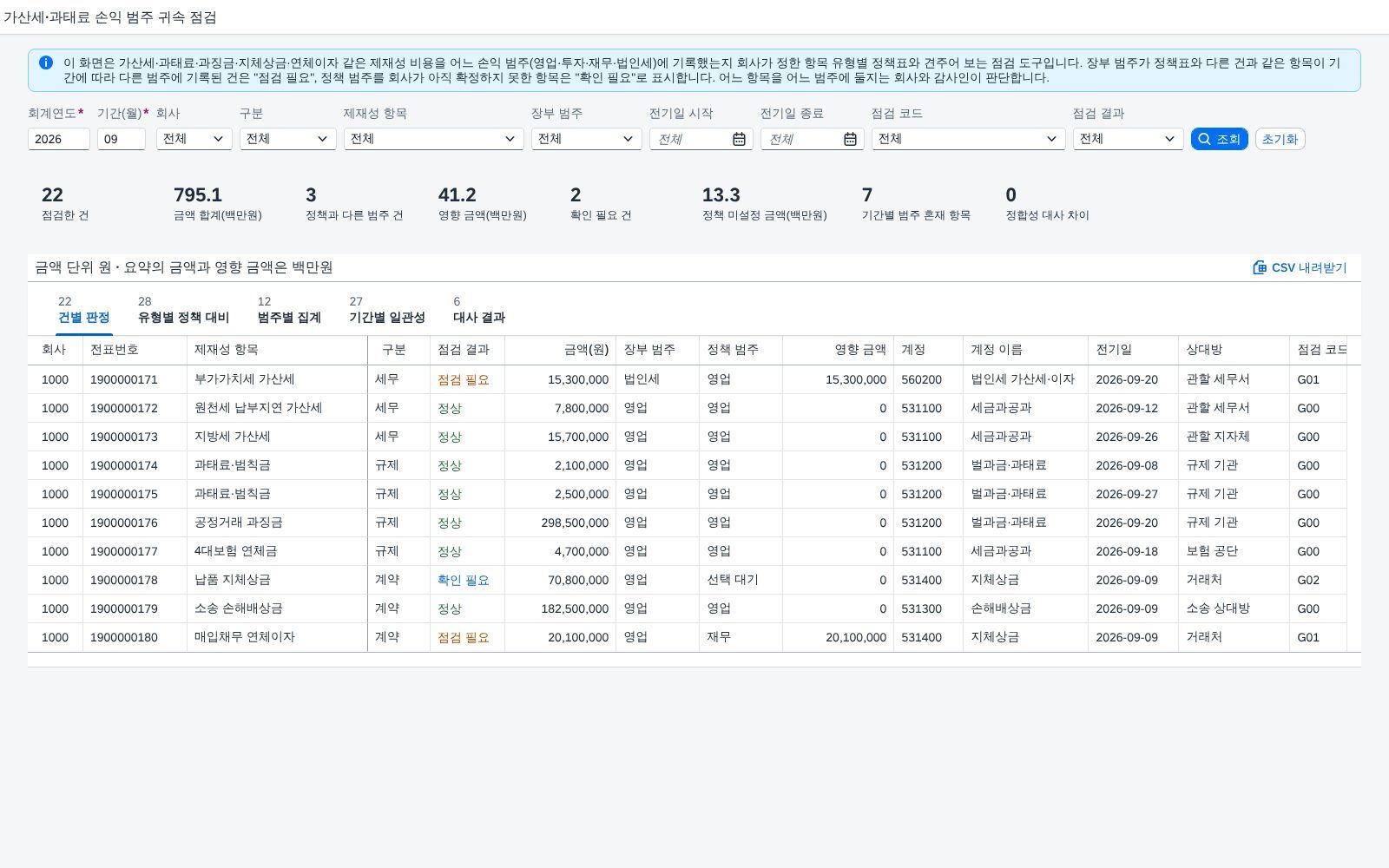Click the 기간별 범주 혼재 항목 summary
The height and width of the screenshot is (868, 1389).
pyautogui.click(x=916, y=204)
